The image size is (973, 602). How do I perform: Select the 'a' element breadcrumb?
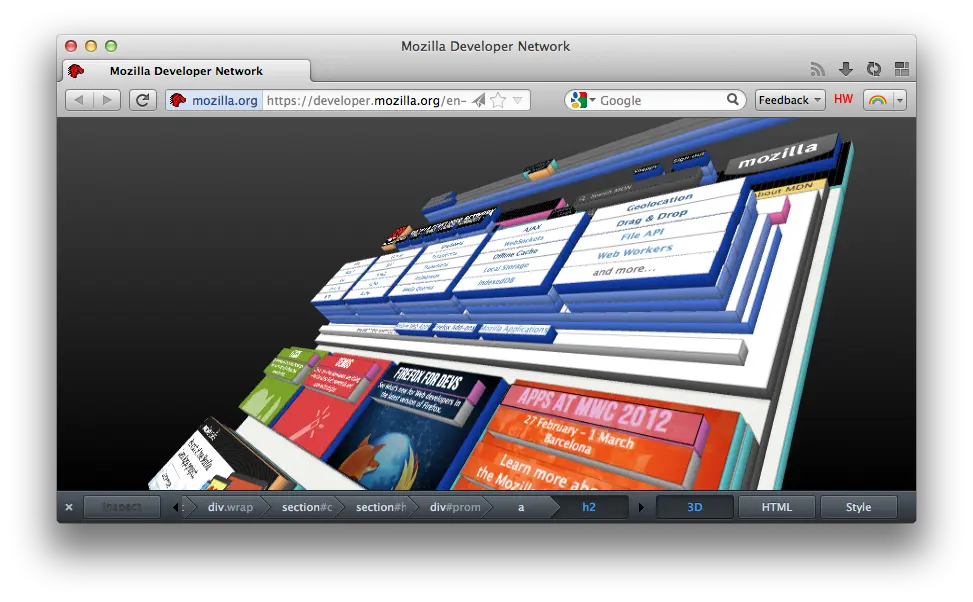(x=521, y=507)
